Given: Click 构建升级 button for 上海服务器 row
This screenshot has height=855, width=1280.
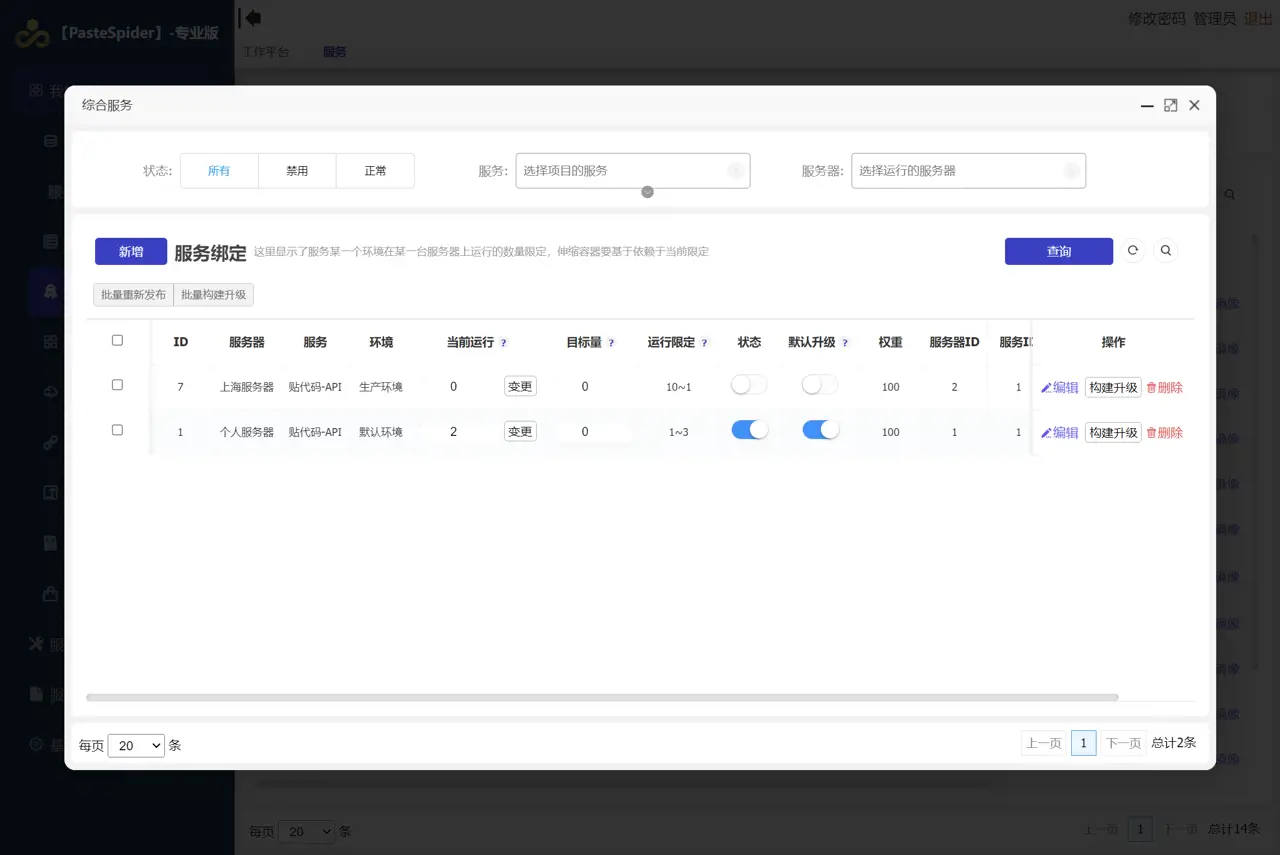Looking at the screenshot, I should (1113, 388).
